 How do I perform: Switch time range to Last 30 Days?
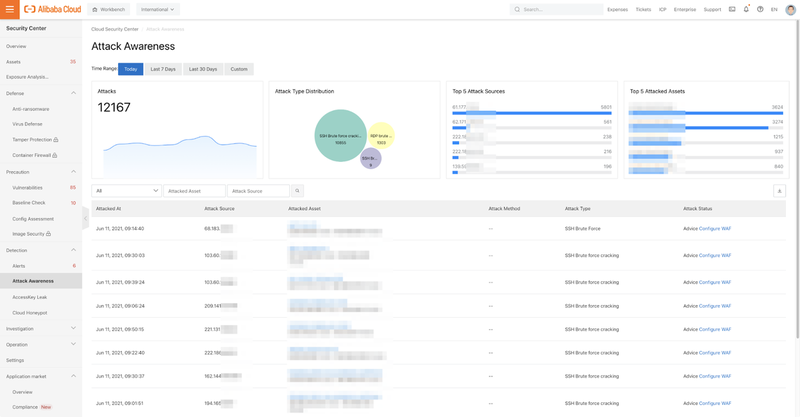pos(203,69)
